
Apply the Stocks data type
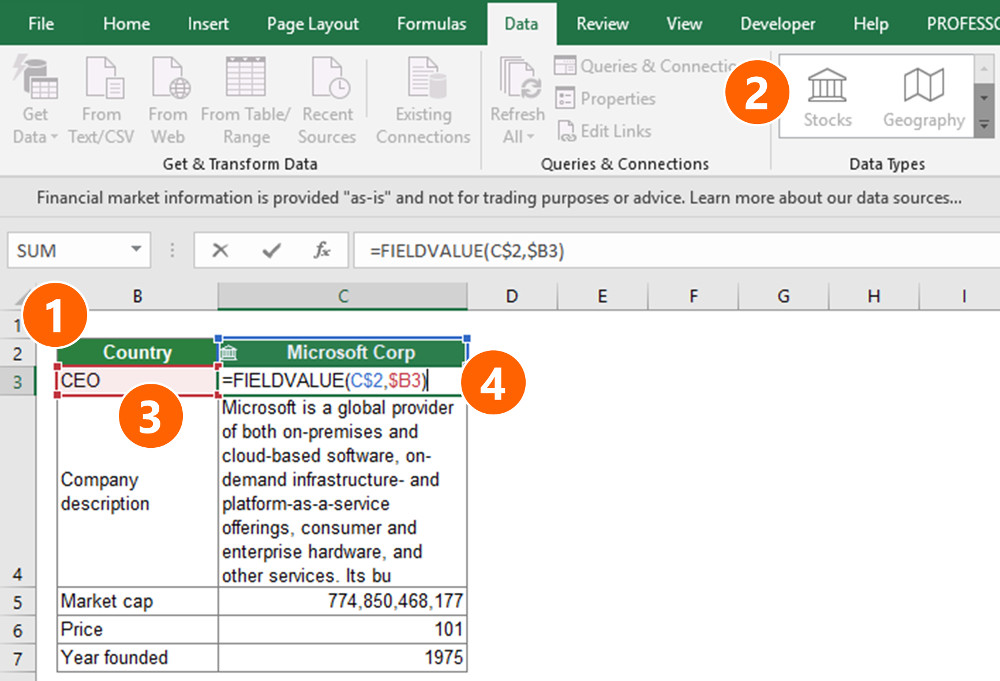[827, 98]
